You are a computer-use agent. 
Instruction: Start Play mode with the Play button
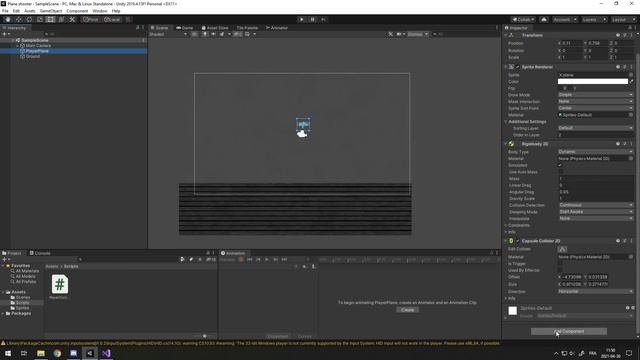pos(302,20)
